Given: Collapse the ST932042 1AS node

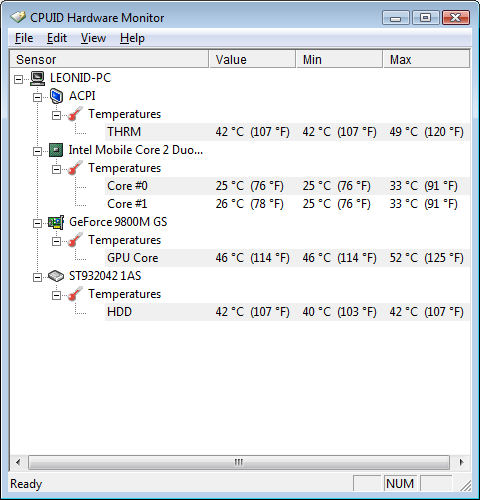Looking at the screenshot, I should pyautogui.click(x=37, y=277).
